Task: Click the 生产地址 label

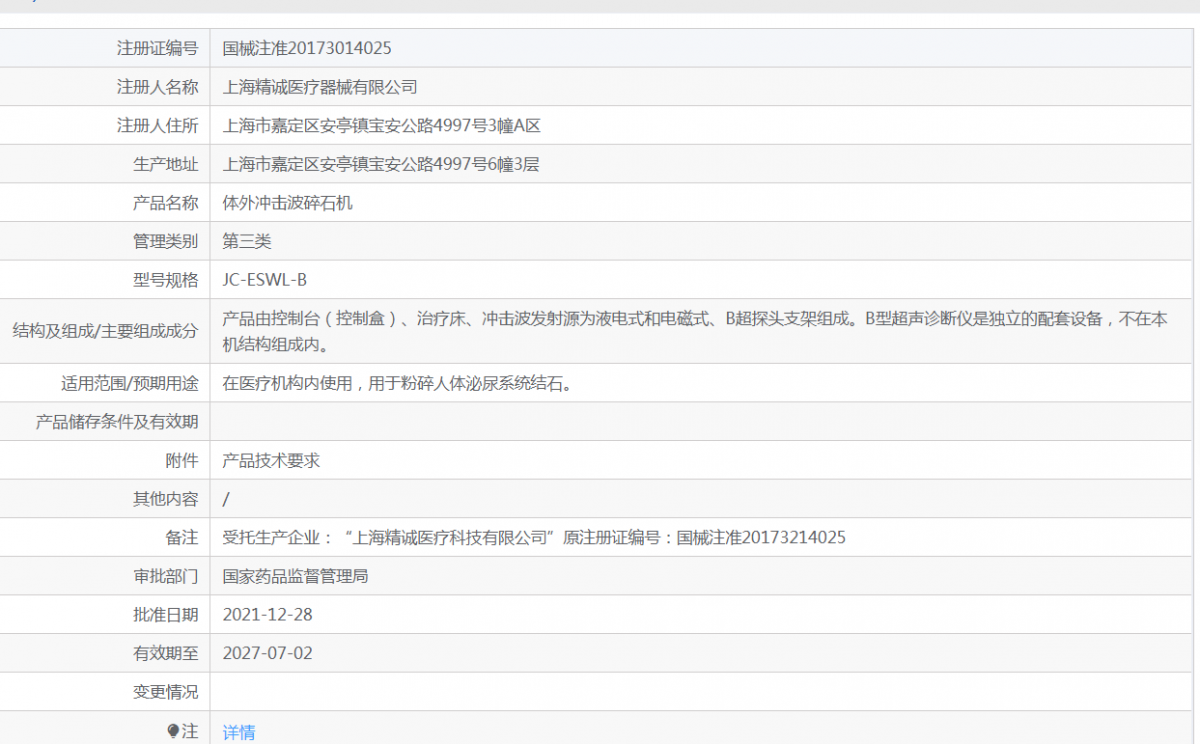Action: (165, 164)
